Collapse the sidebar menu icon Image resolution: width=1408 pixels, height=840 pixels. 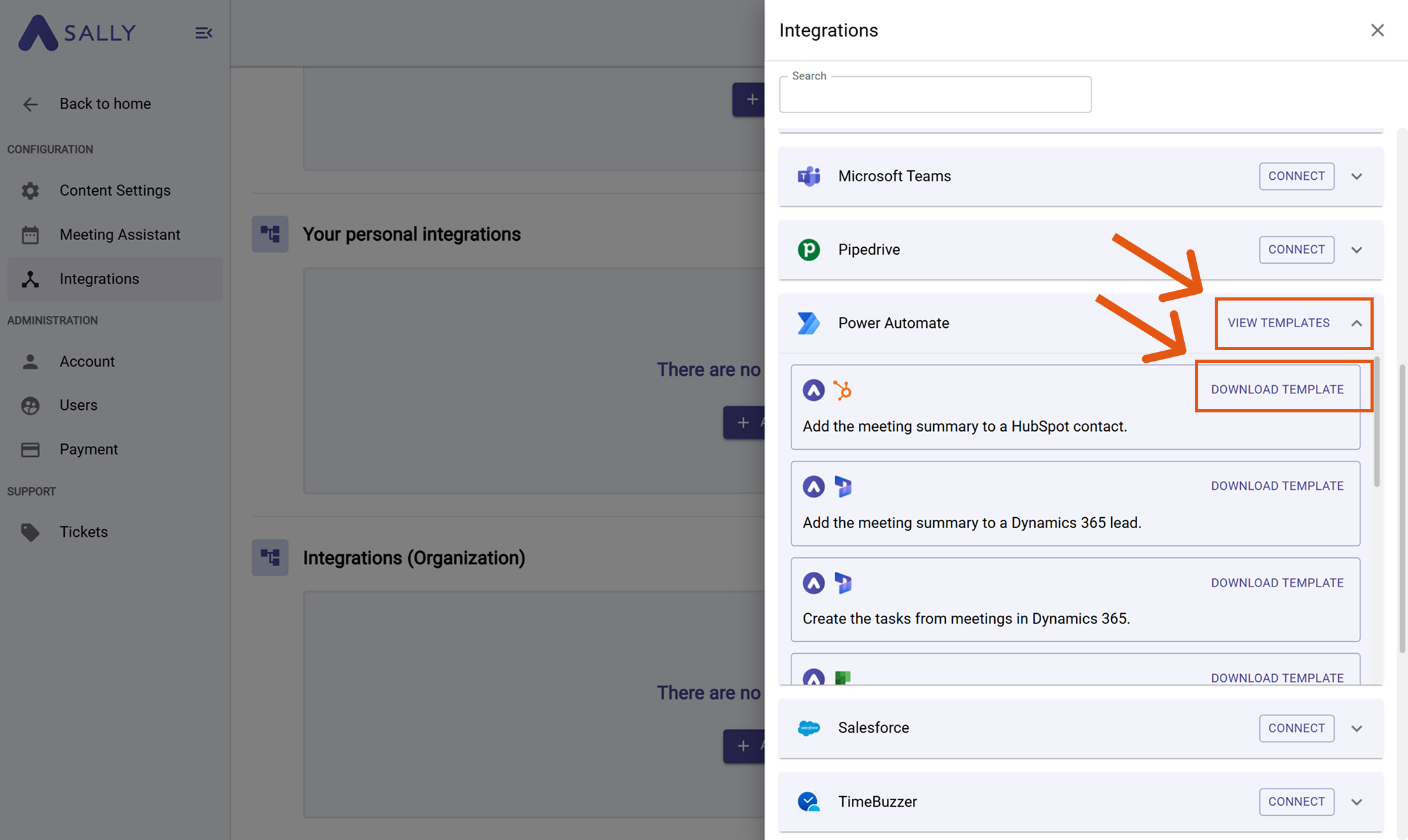coord(203,32)
